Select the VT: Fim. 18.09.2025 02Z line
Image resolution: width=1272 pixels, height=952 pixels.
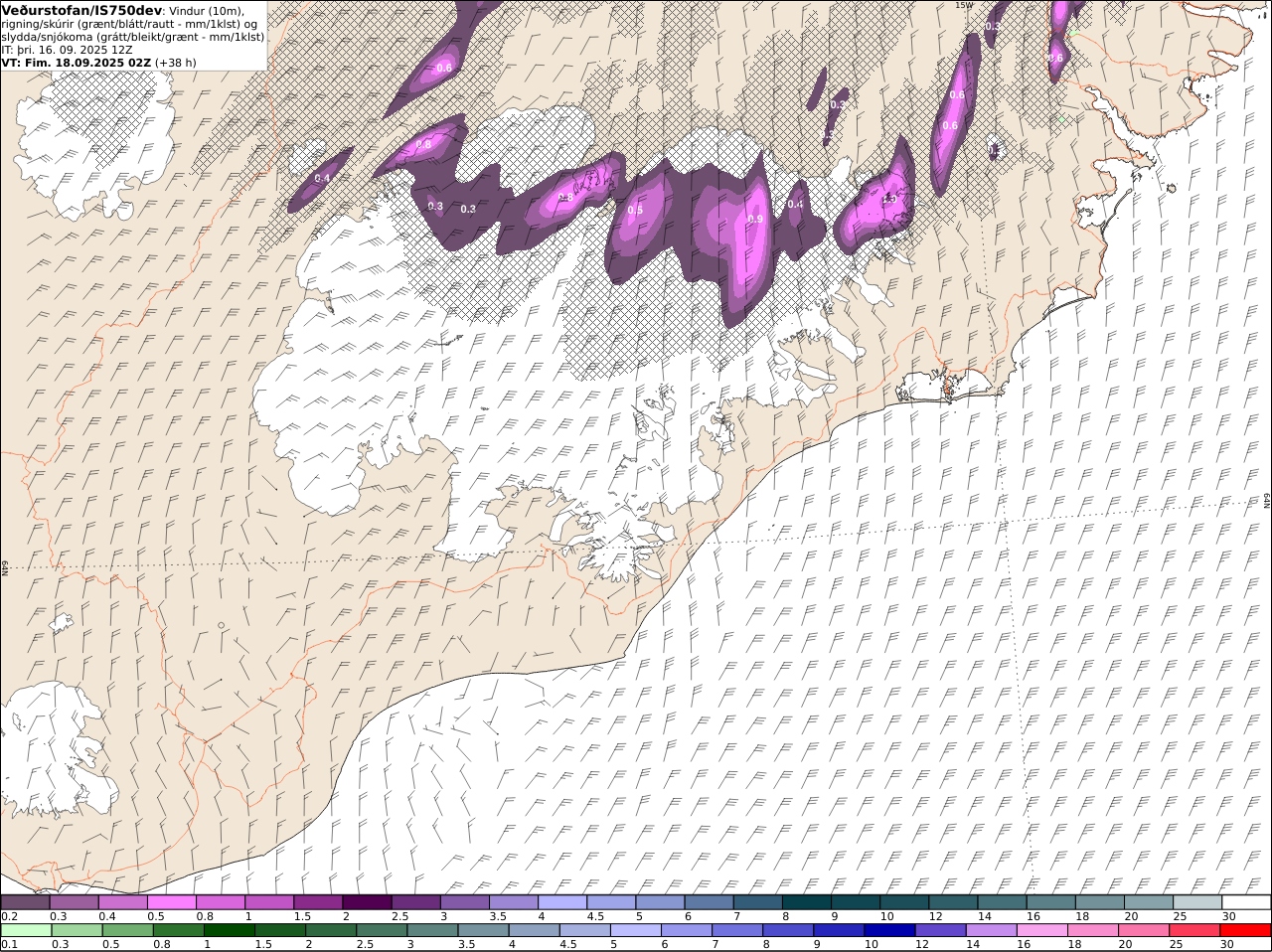pyautogui.click(x=77, y=62)
